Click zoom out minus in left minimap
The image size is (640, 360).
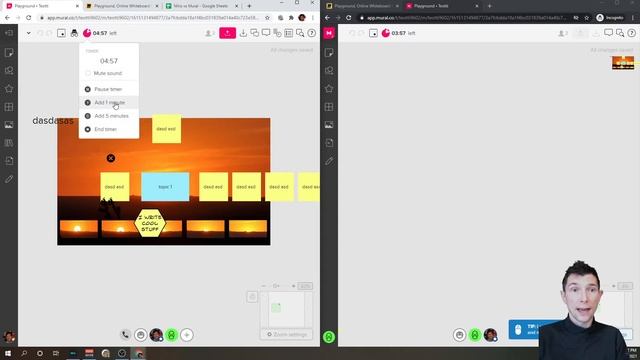pos(264,286)
